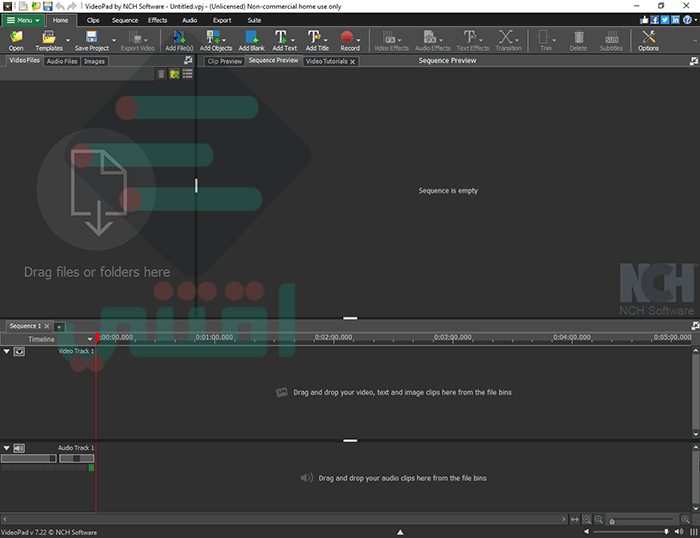Pop out the timeline panel
This screenshot has width=700, height=538.
(x=695, y=326)
